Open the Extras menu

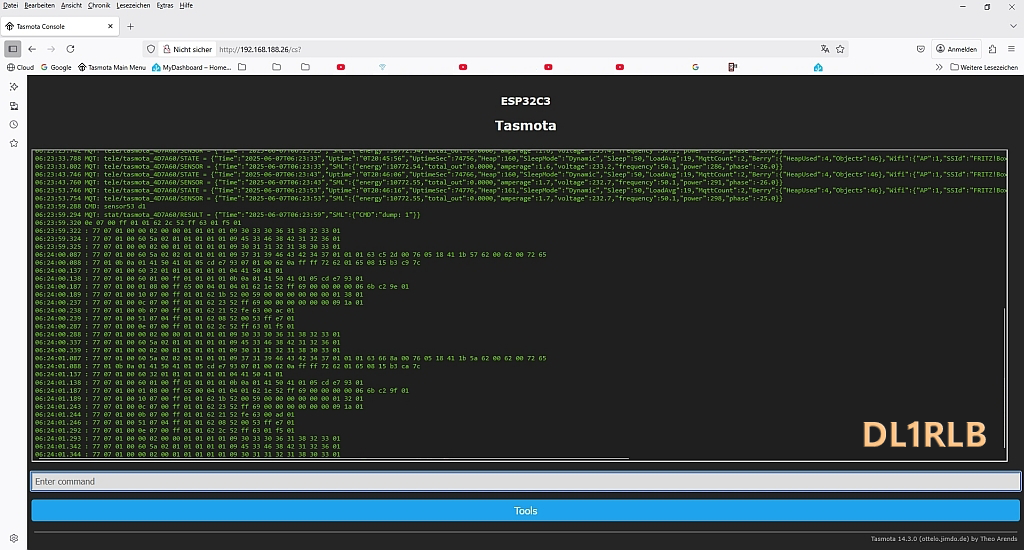point(165,5)
